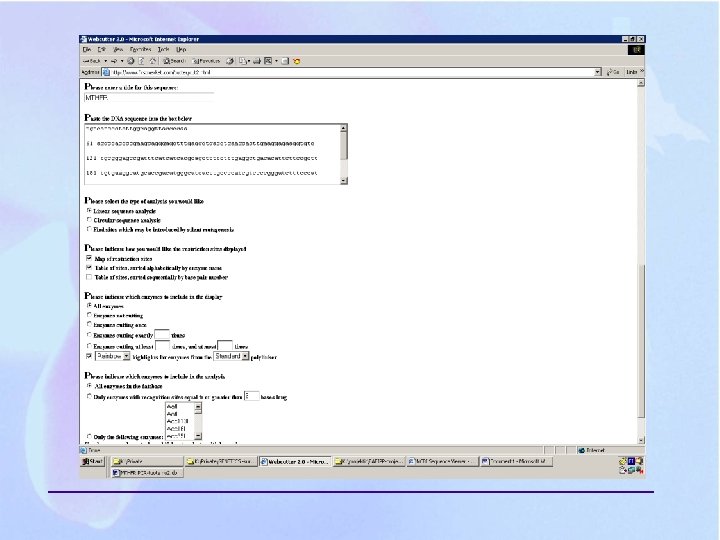This screenshot has height=540, width=720.
Task: Open the Edit icon dropdown arrow
Action: [276, 61]
